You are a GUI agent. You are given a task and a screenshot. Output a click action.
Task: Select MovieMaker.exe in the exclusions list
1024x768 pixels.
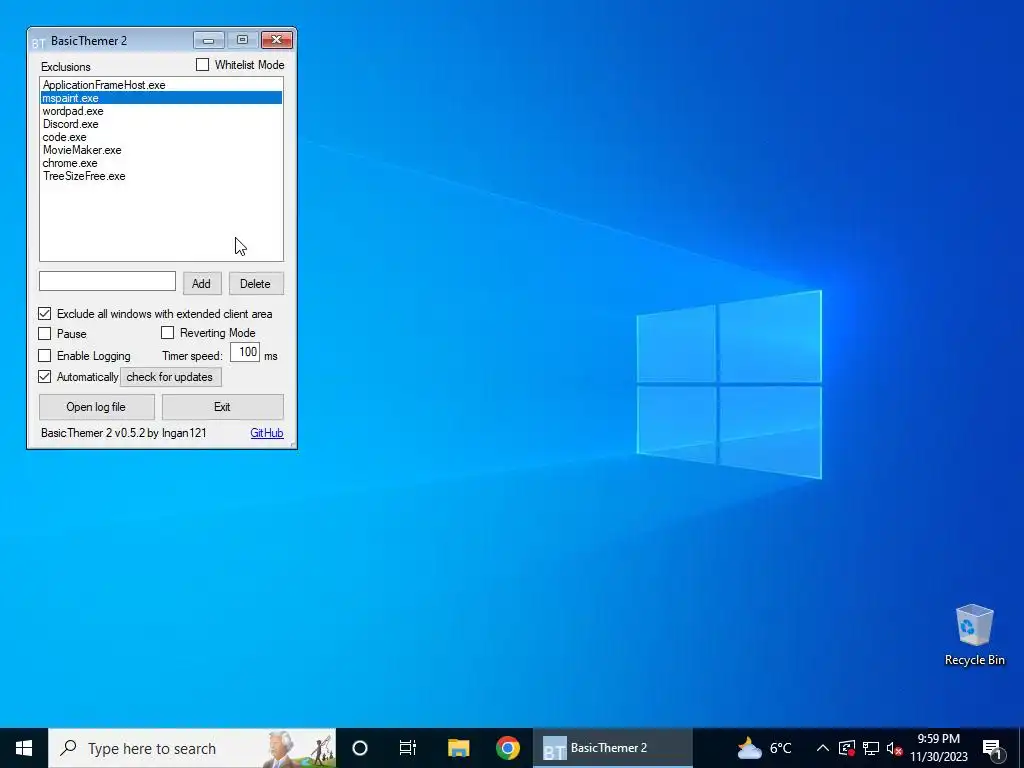(x=161, y=150)
